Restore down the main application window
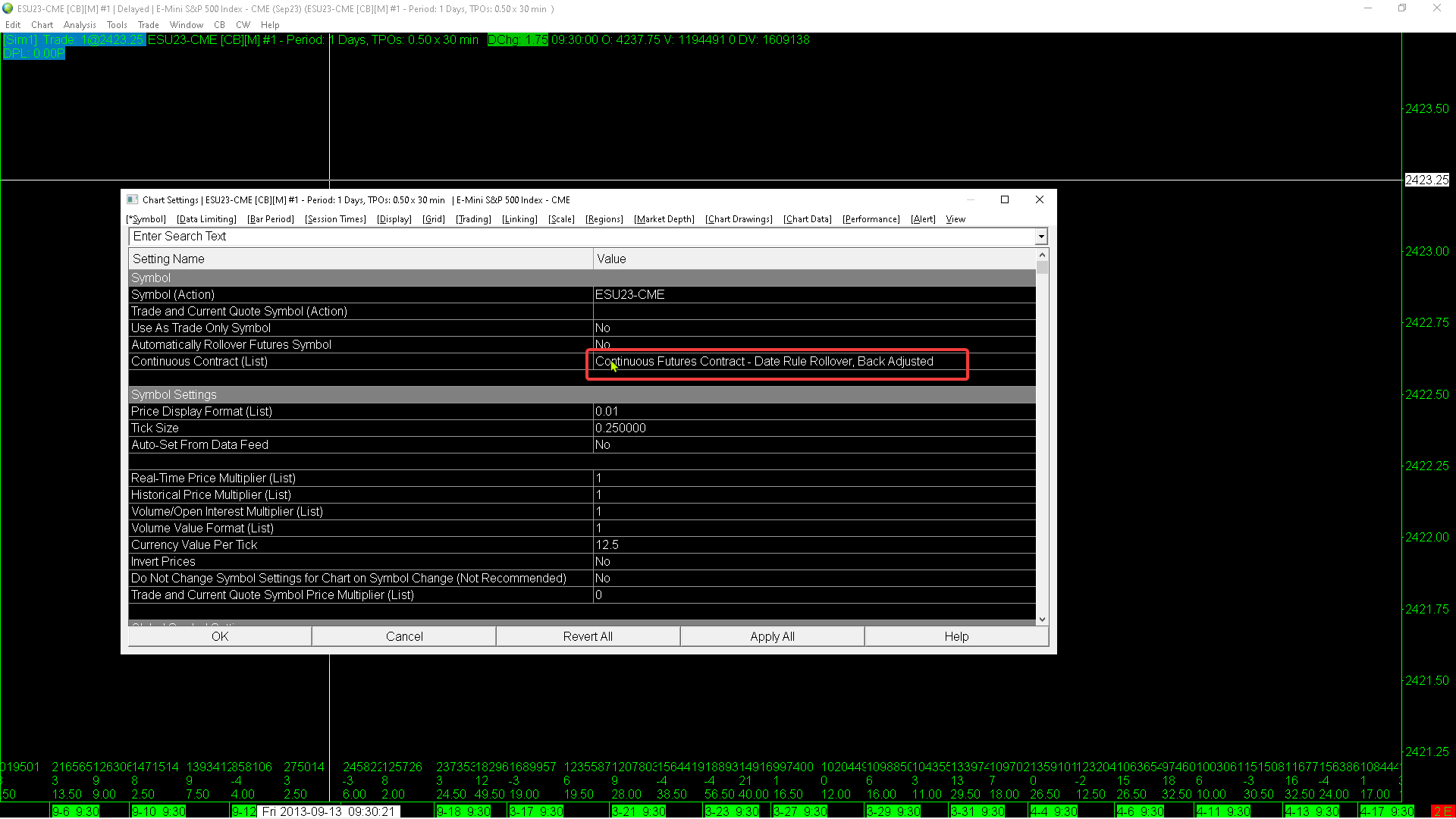1456x819 pixels. (x=1402, y=8)
